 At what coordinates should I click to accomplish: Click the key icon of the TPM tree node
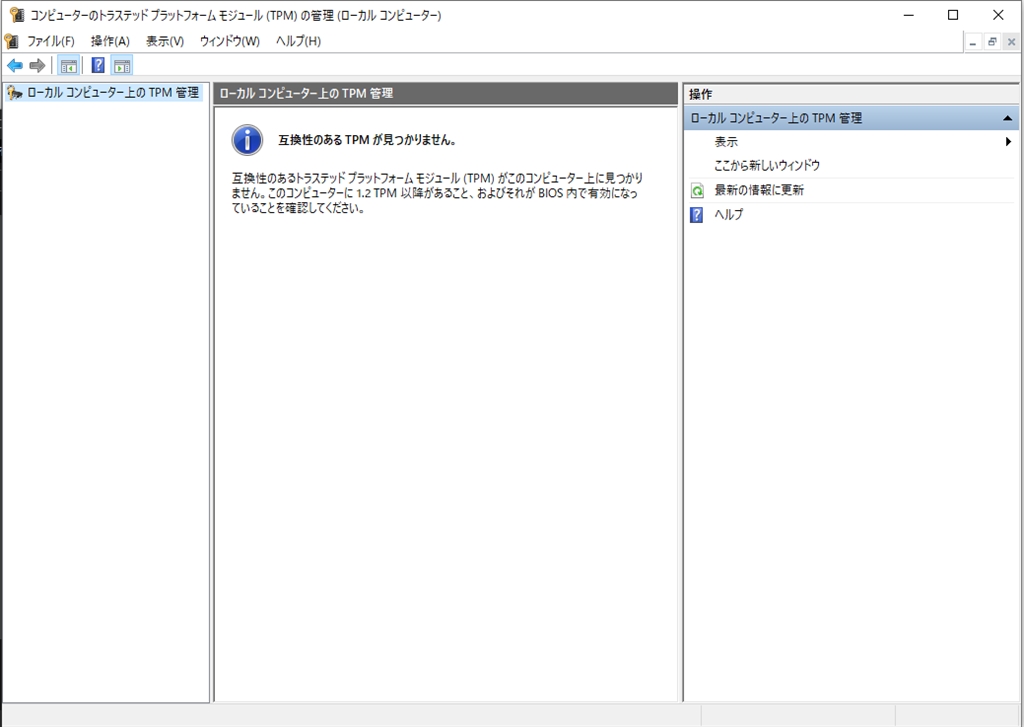(x=14, y=93)
